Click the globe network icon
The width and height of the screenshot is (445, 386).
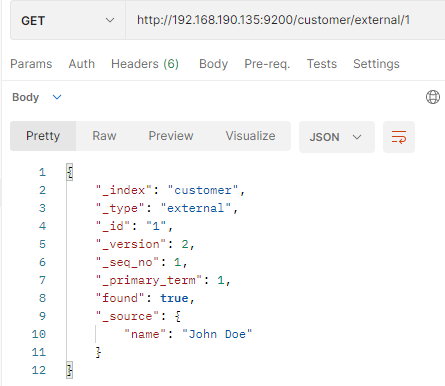(433, 97)
